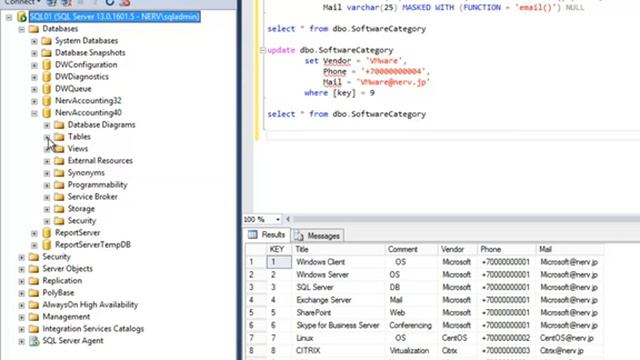Expand the AlwaysOn High Availability node
Screen dimensions: 640x360
pyautogui.click(x=22, y=305)
